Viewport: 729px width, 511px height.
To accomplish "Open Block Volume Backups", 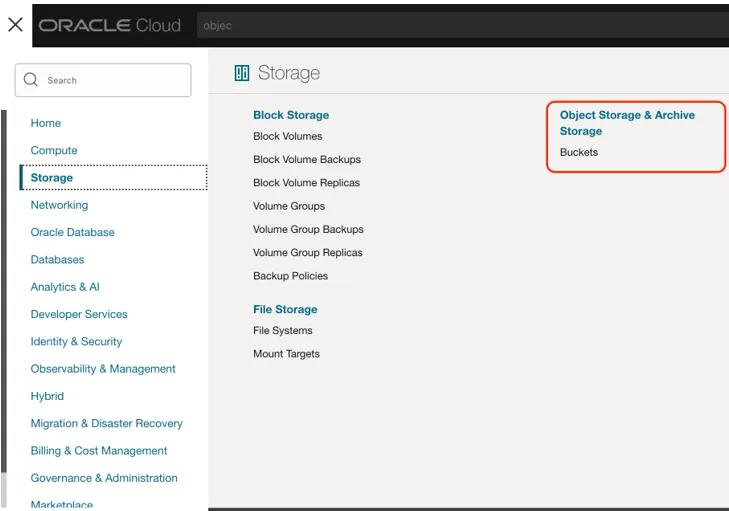I will point(307,159).
